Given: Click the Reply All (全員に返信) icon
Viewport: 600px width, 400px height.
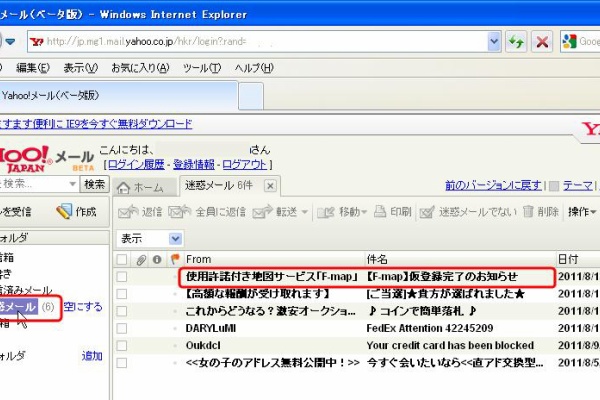Looking at the screenshot, I should pos(179,212).
